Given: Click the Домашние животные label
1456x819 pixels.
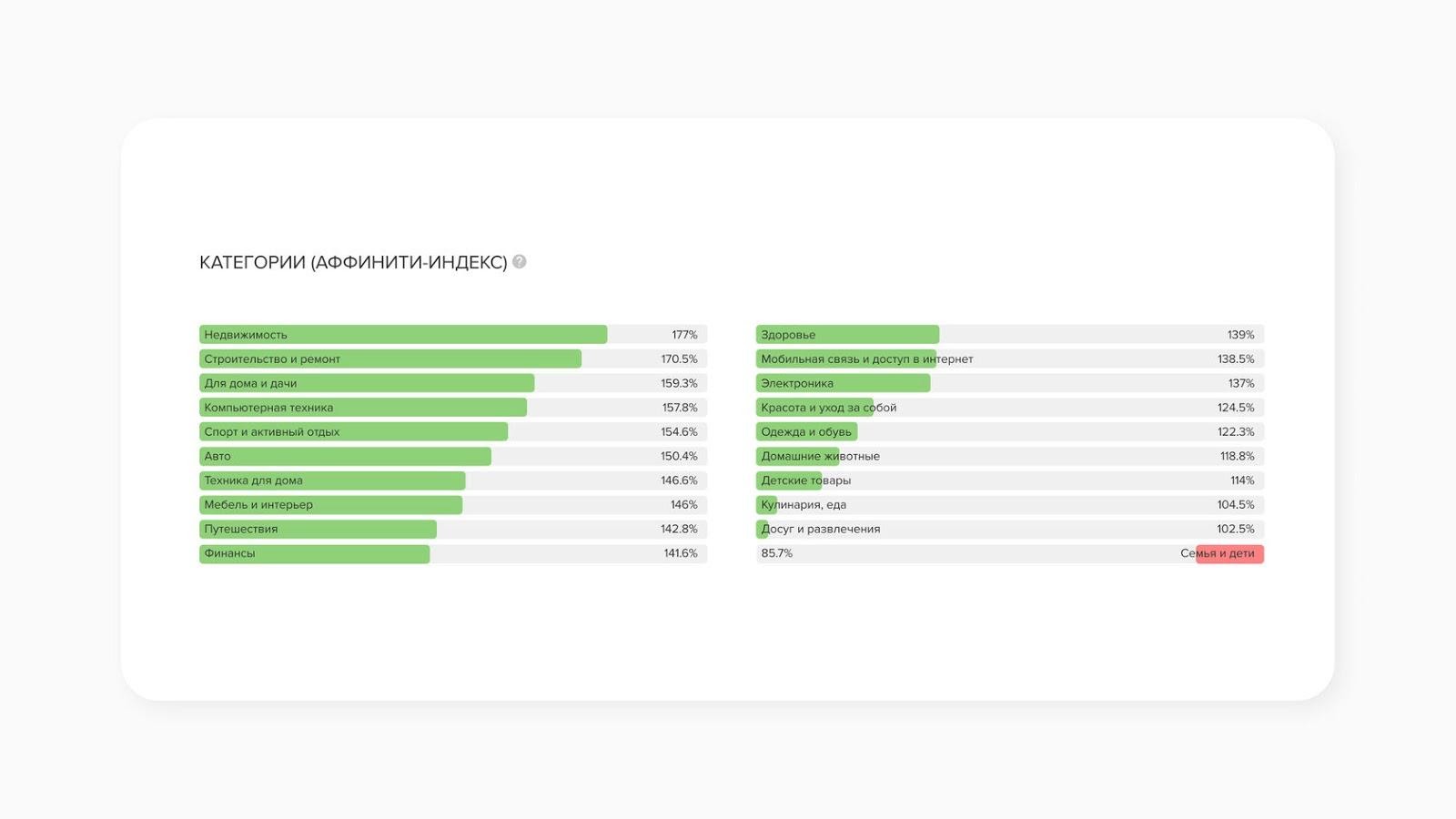Looking at the screenshot, I should click(820, 456).
